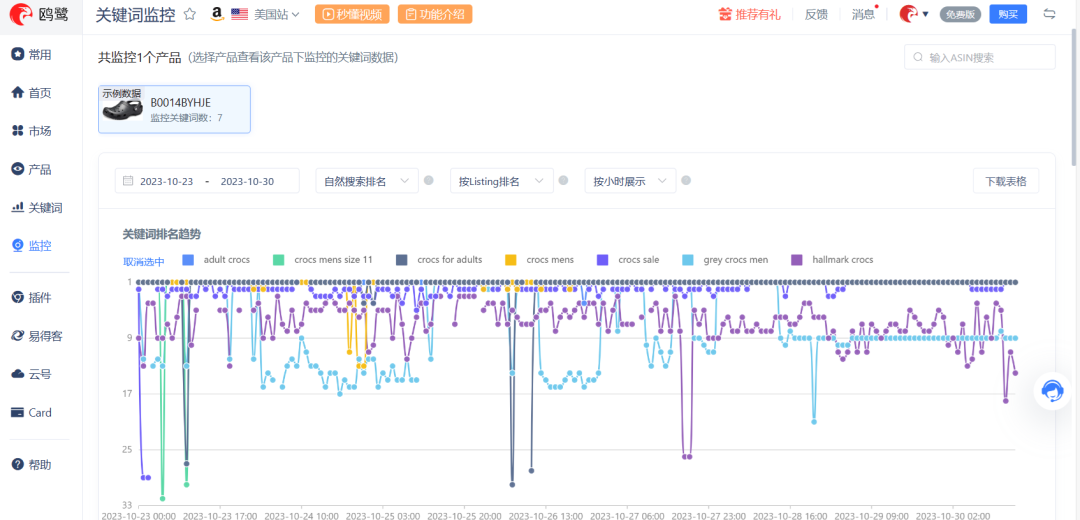Select the B0014BYHJE product card
The height and width of the screenshot is (520, 1080).
(174, 109)
